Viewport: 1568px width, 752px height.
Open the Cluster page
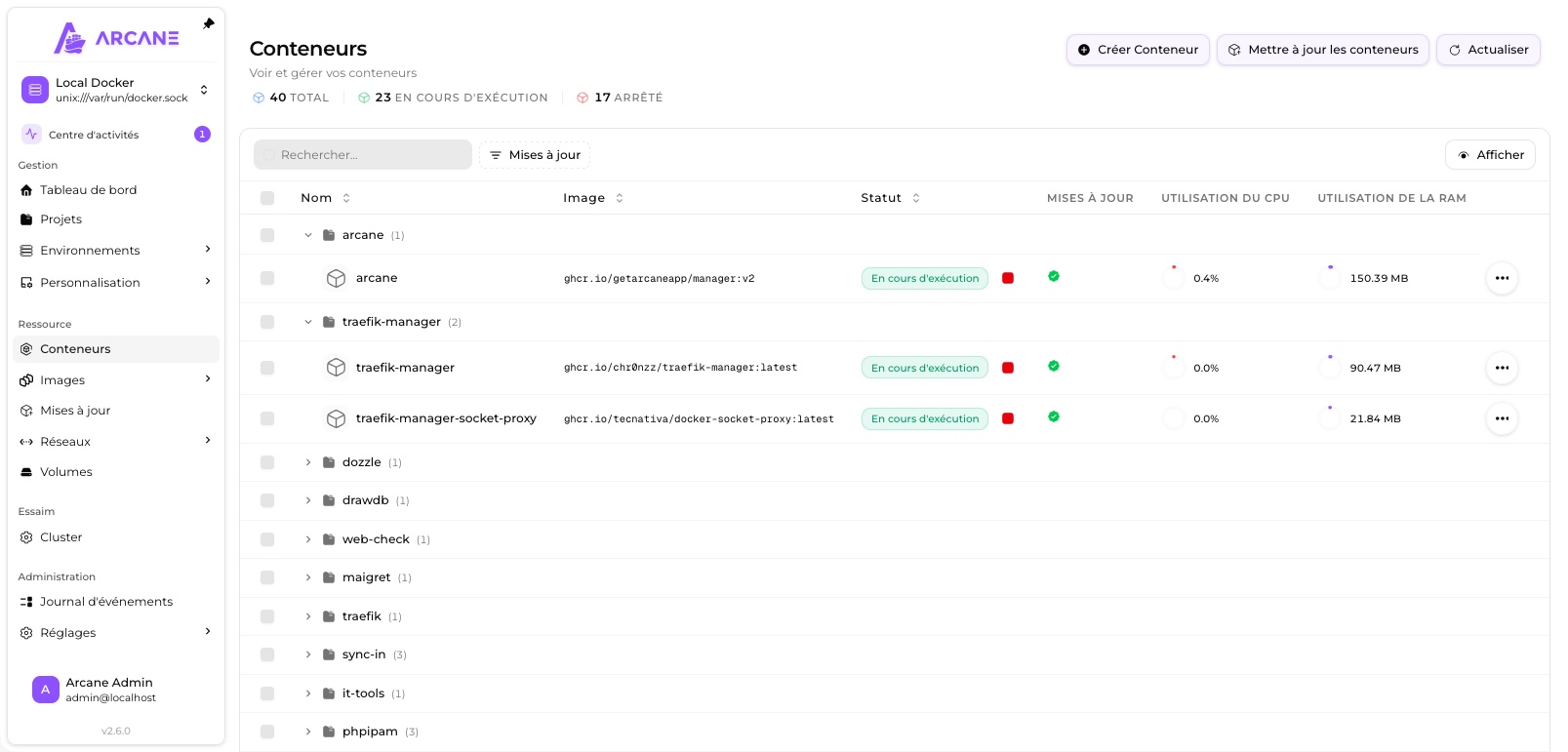[116, 537]
